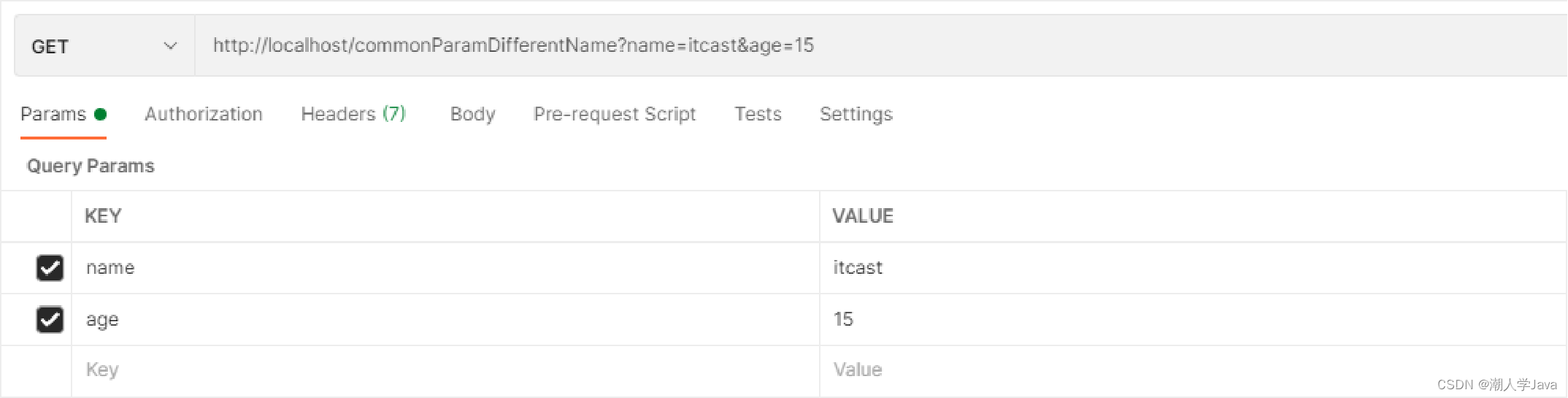Open the Pre-request Script tab
Screen dimensions: 1568x398
(x=615, y=114)
